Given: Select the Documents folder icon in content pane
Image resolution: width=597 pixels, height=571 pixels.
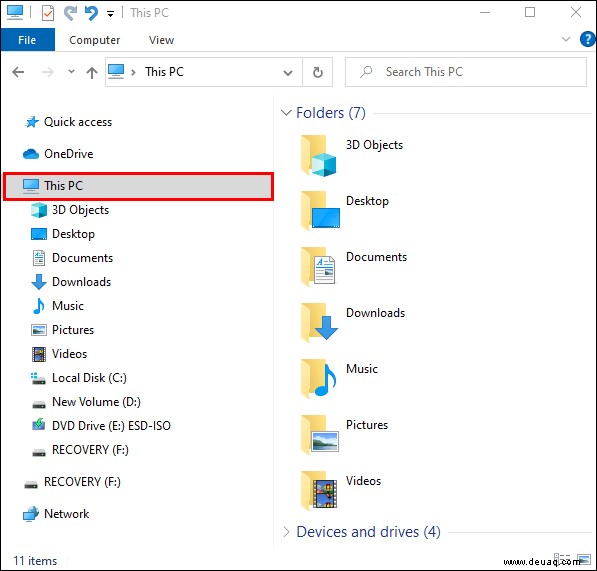Looking at the screenshot, I should [x=318, y=266].
